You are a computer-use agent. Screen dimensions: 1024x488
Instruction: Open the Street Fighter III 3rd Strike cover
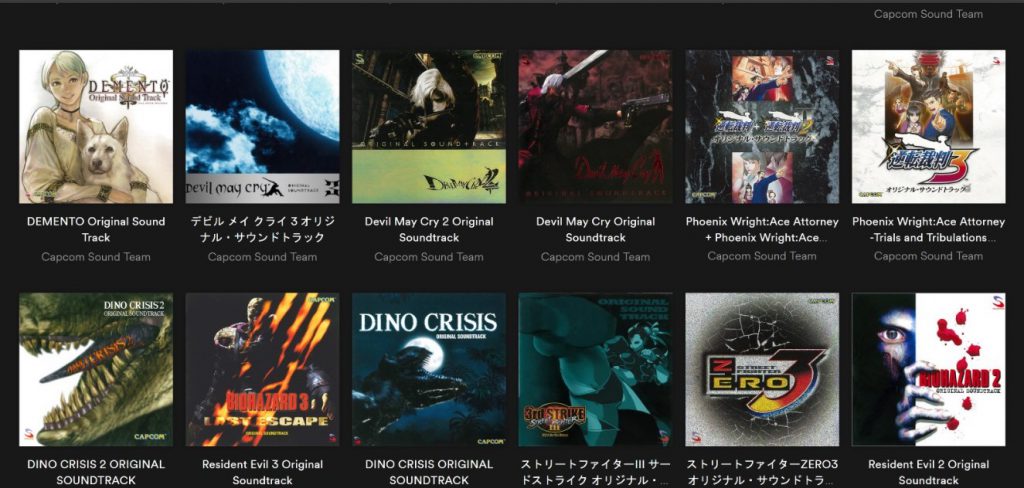point(596,370)
